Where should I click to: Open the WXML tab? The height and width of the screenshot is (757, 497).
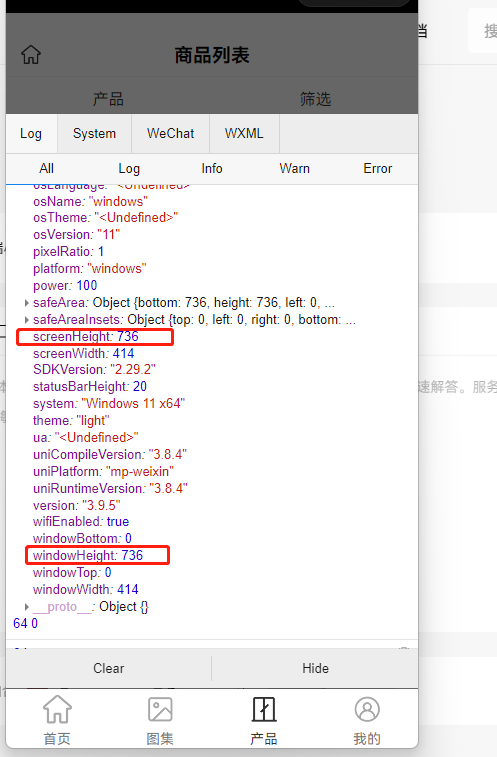pos(244,134)
